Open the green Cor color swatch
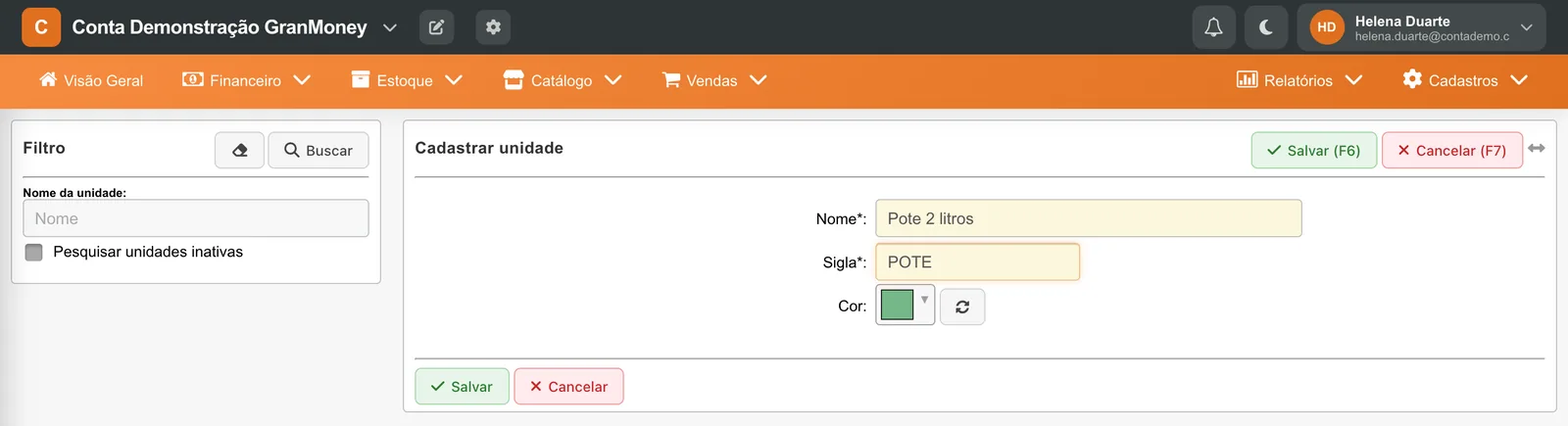The image size is (1568, 426). pos(897,305)
